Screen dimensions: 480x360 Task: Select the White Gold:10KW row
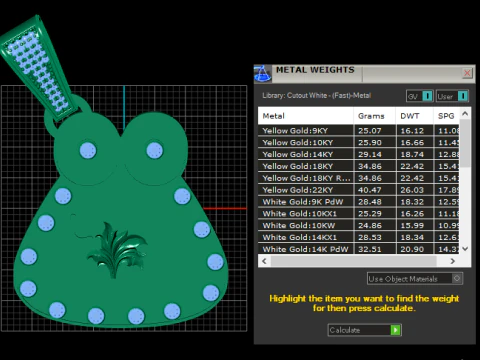359,225
